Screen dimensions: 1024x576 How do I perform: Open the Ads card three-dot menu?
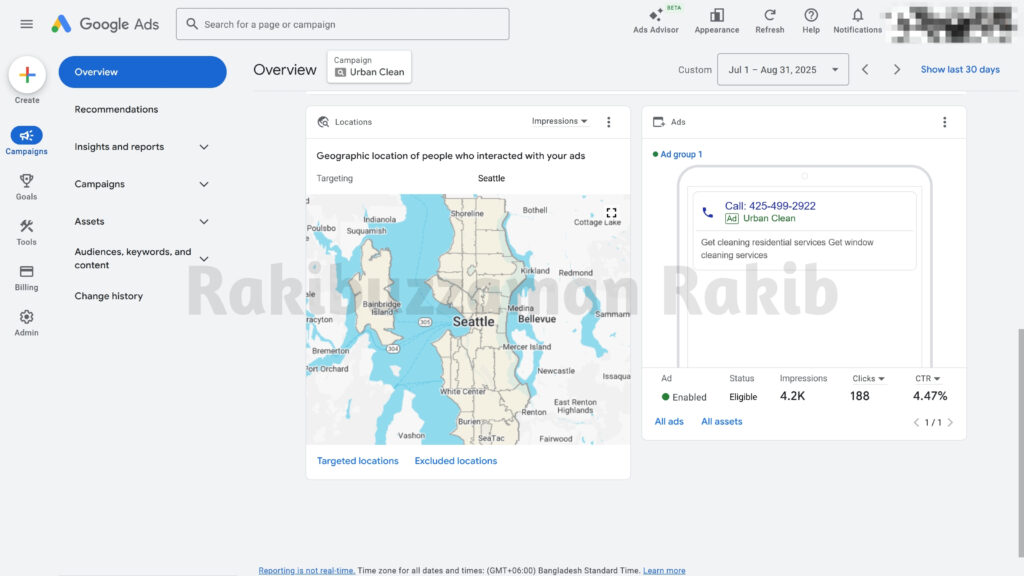click(x=945, y=121)
